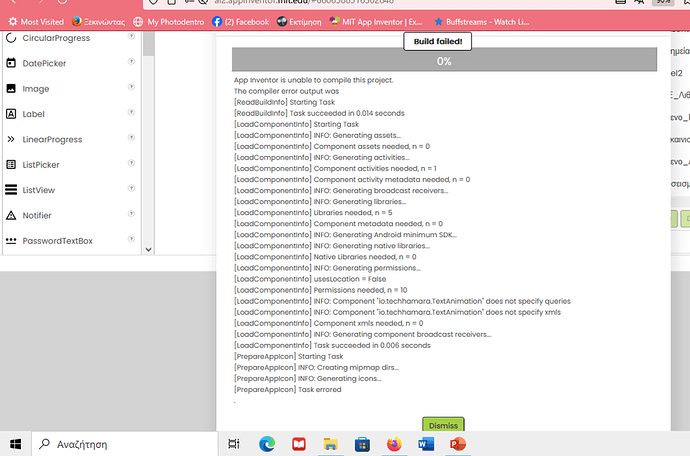The width and height of the screenshot is (690, 456).
Task: Click the CircularProgress spinner icon
Action: tap(11, 38)
